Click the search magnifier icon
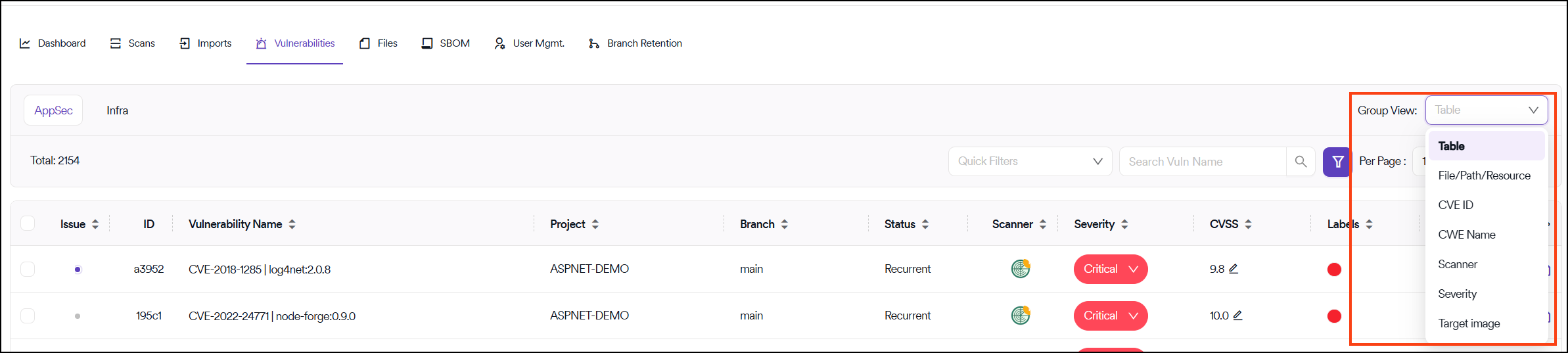 tap(1301, 162)
